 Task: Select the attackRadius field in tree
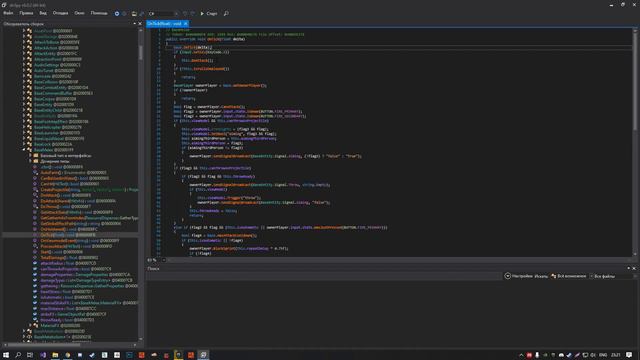pos(68,263)
